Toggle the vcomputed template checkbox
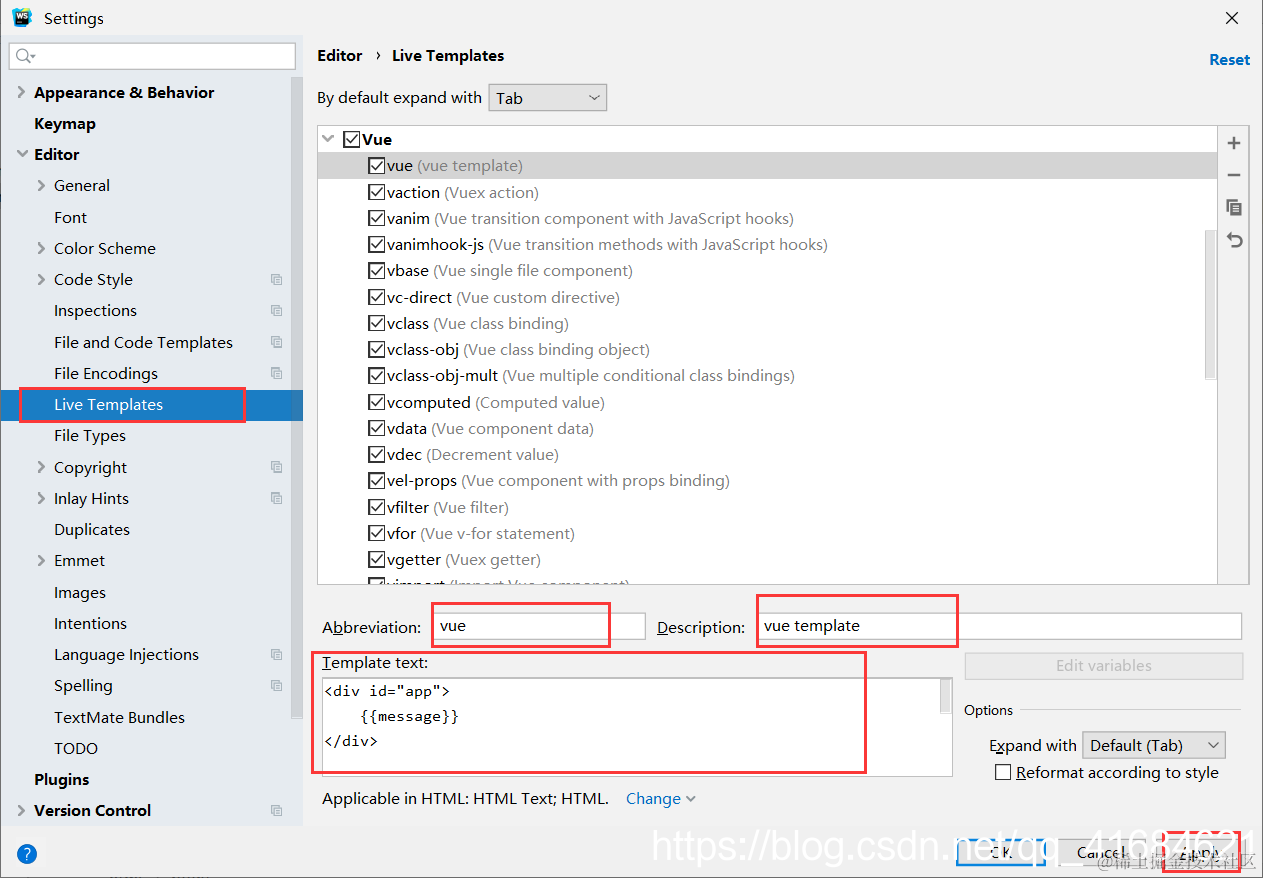 point(376,402)
